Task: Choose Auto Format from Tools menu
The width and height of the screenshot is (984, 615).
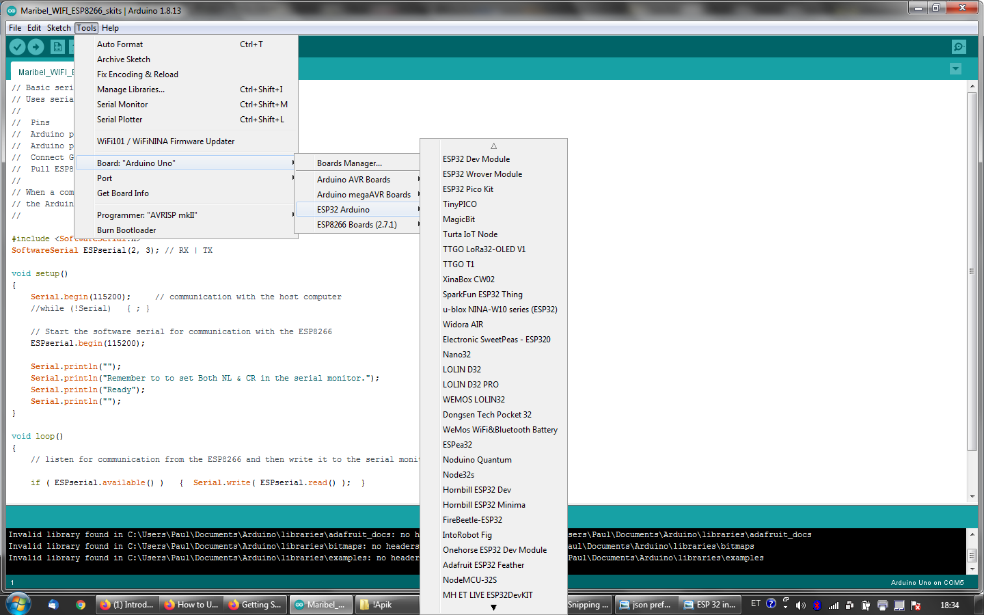Action: click(120, 44)
